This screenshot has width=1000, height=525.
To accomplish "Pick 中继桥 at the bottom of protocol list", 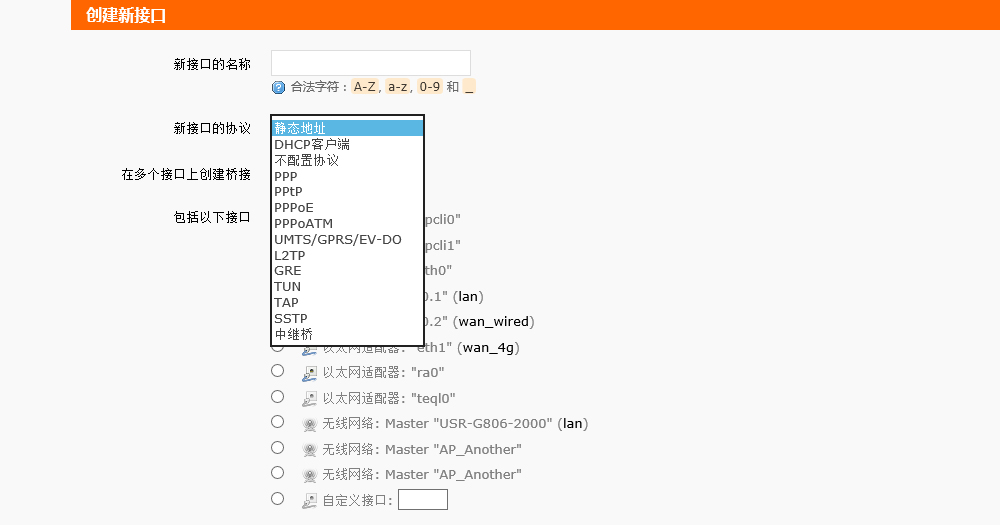I will pos(294,334).
